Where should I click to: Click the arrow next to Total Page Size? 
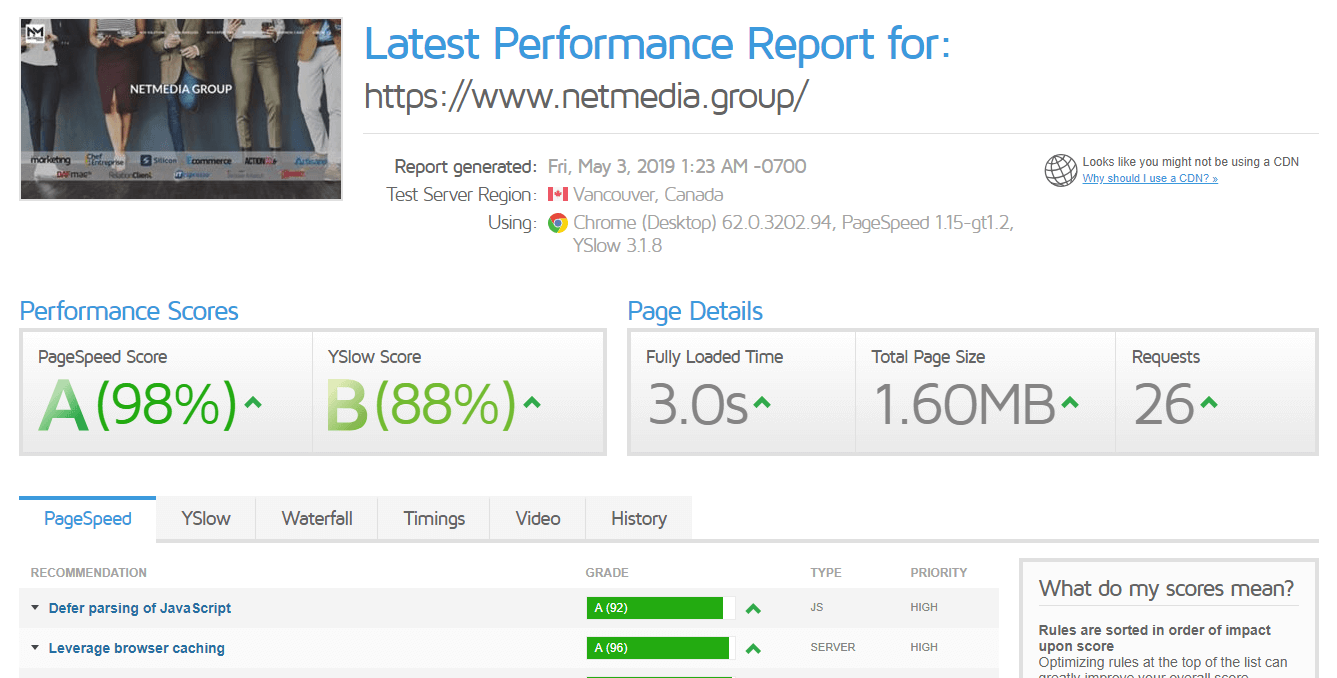click(1070, 403)
